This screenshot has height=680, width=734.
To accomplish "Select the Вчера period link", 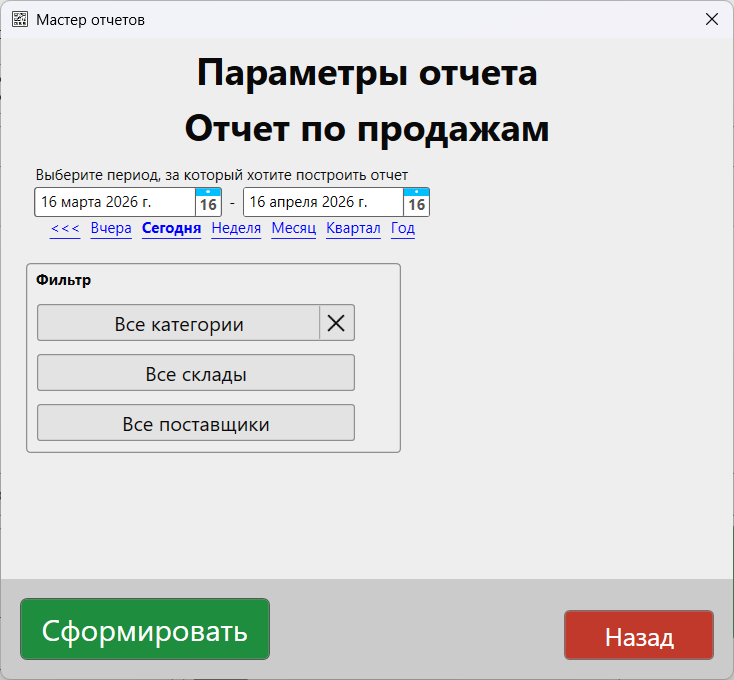I will coord(111,229).
